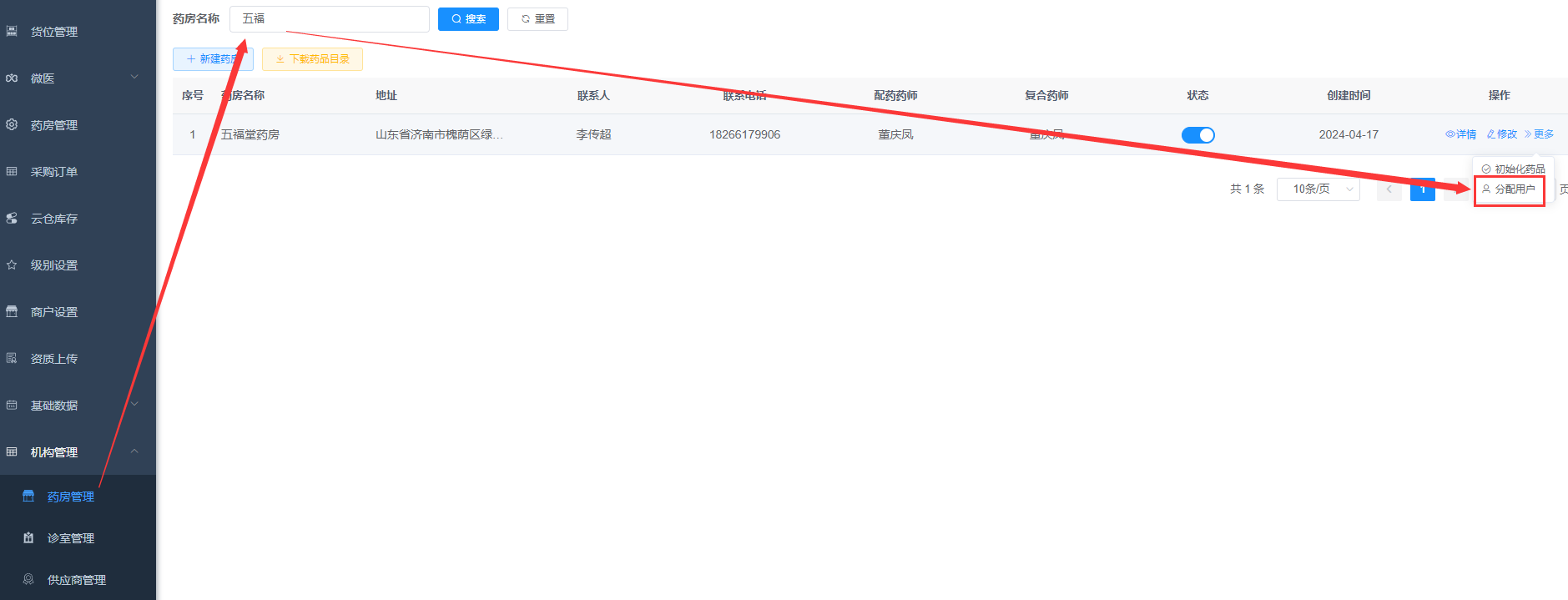Click the gear icon of top-level 药房管理
The image size is (1568, 600).
click(x=12, y=125)
